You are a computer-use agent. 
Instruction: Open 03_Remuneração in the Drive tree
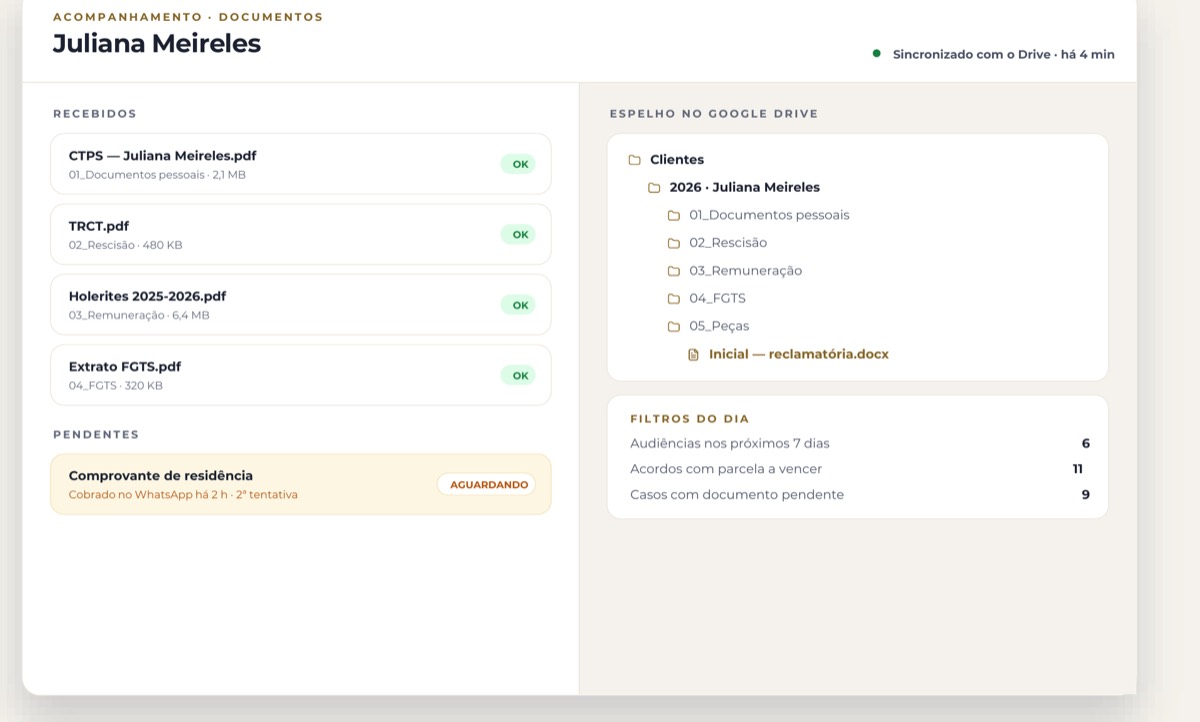point(745,271)
